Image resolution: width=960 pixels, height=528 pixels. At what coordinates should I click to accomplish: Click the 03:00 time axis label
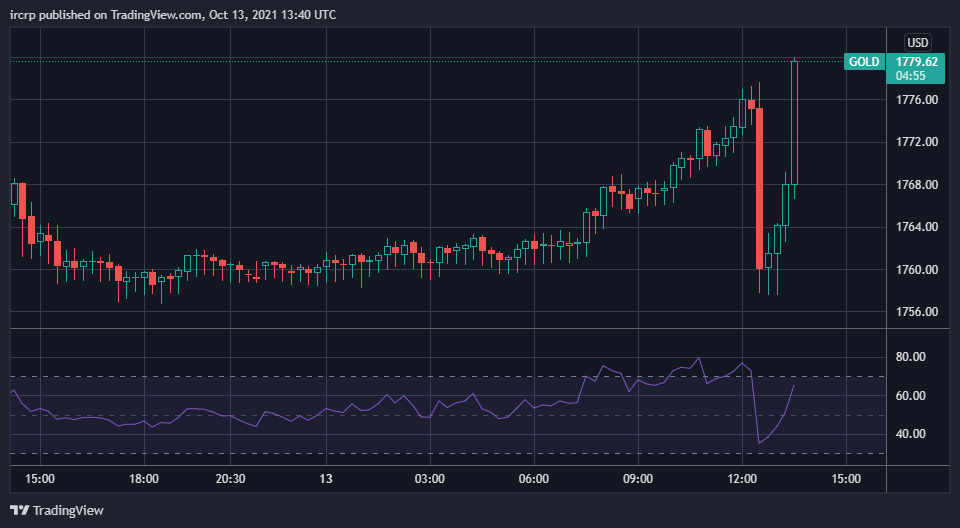click(x=430, y=479)
